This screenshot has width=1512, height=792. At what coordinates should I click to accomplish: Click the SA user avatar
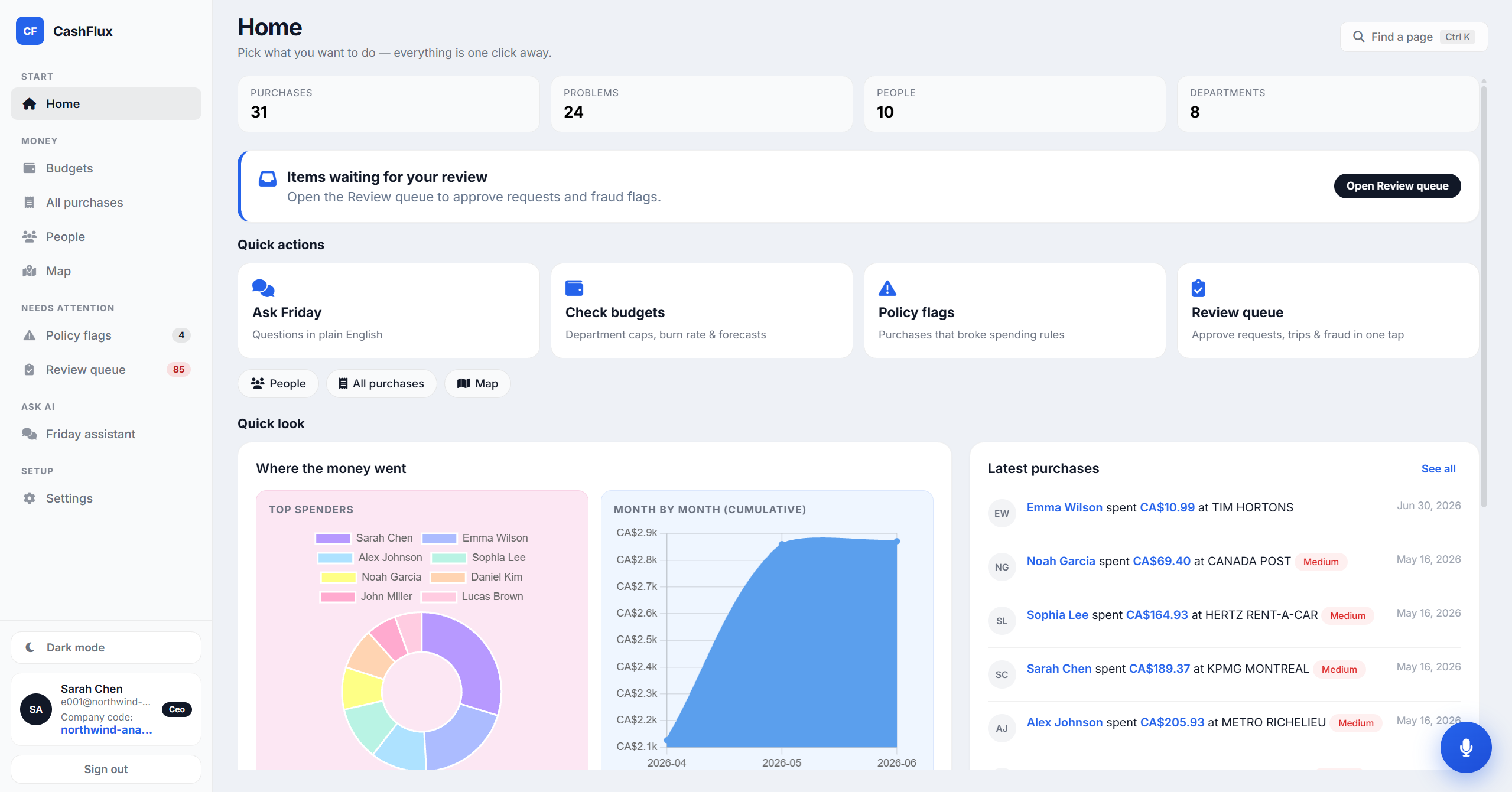coord(36,709)
